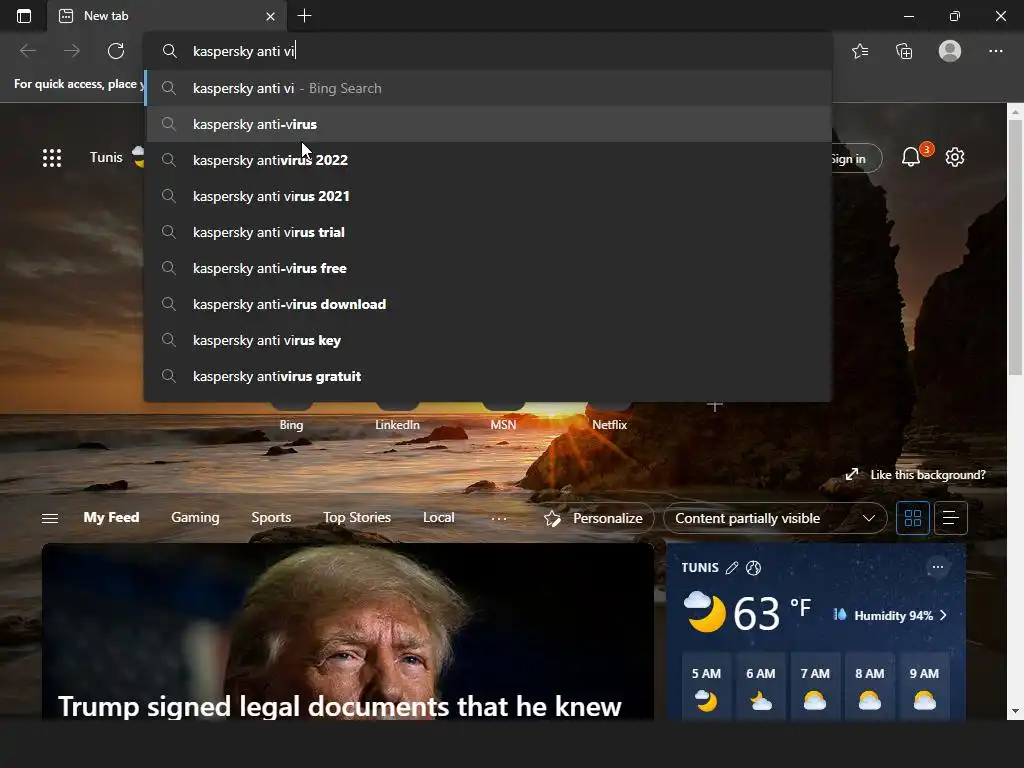
Task: Click the scrollbar up arrow
Action: click(1015, 112)
